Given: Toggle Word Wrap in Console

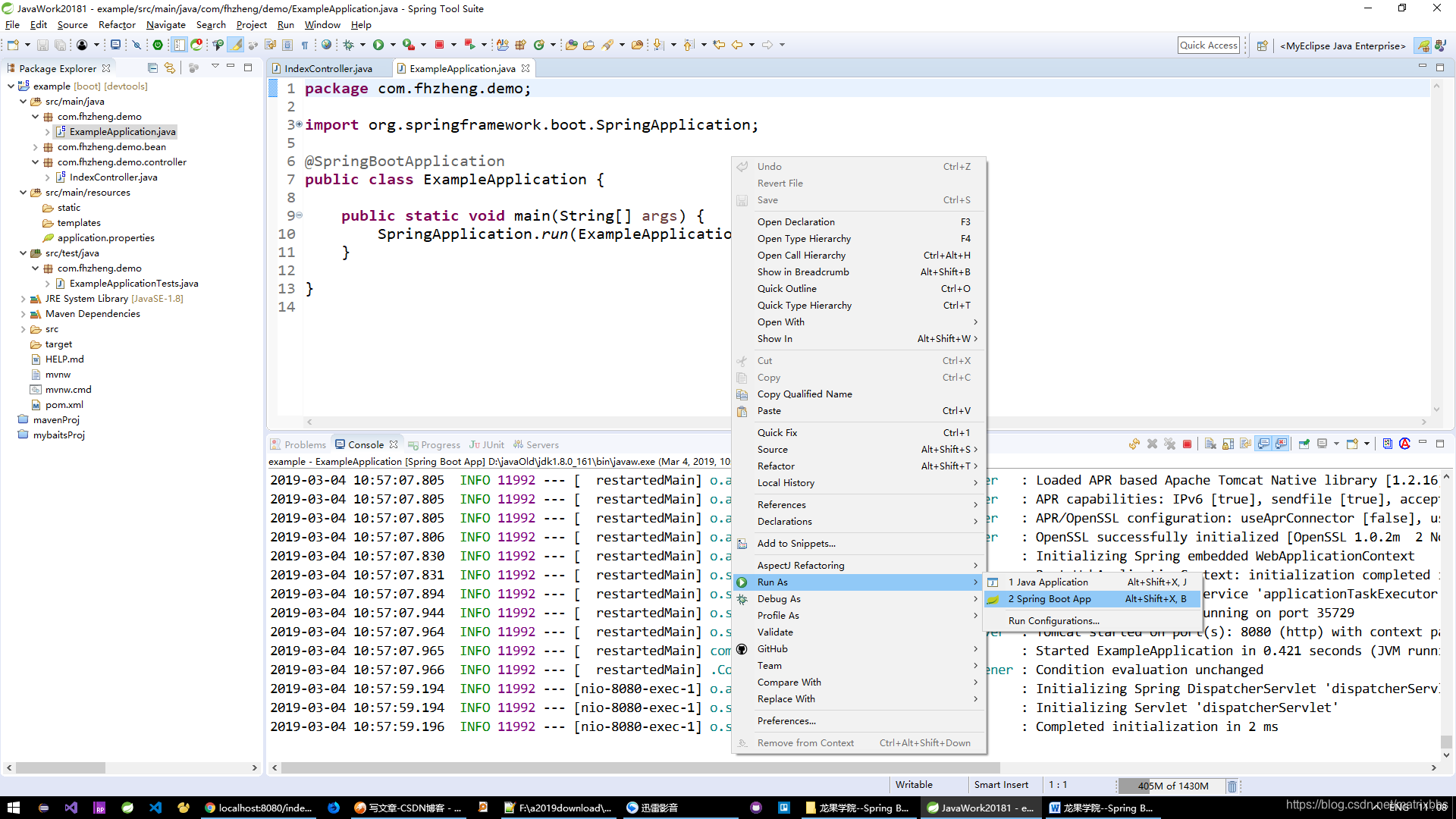Looking at the screenshot, I should [1245, 444].
